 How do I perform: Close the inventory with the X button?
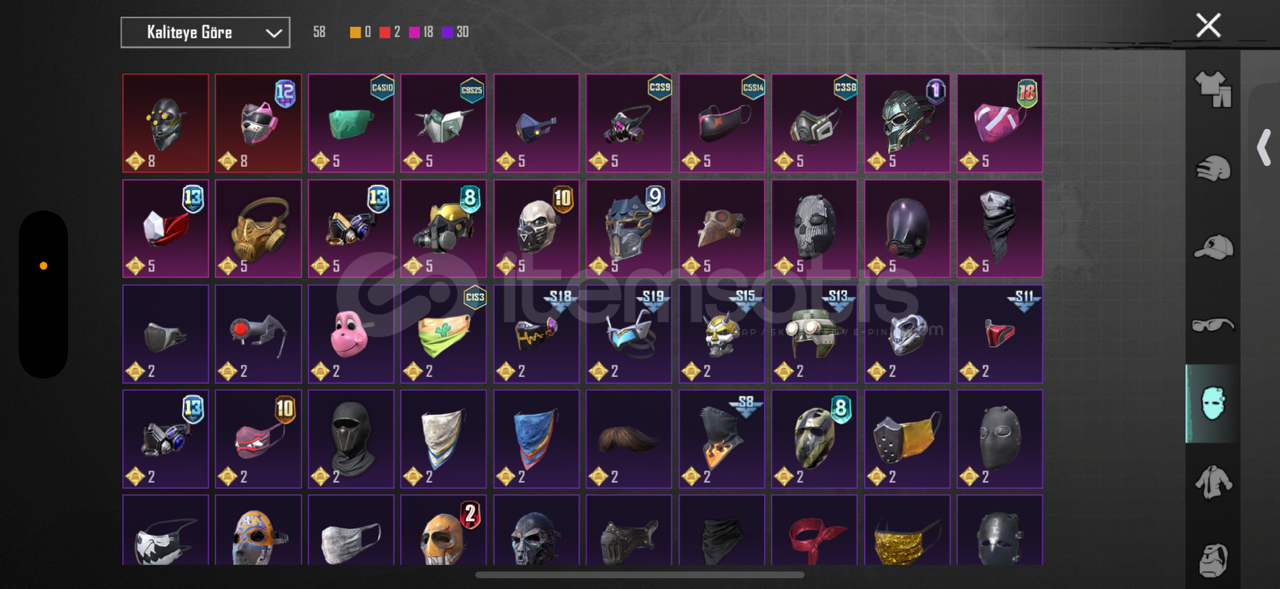(x=1208, y=25)
